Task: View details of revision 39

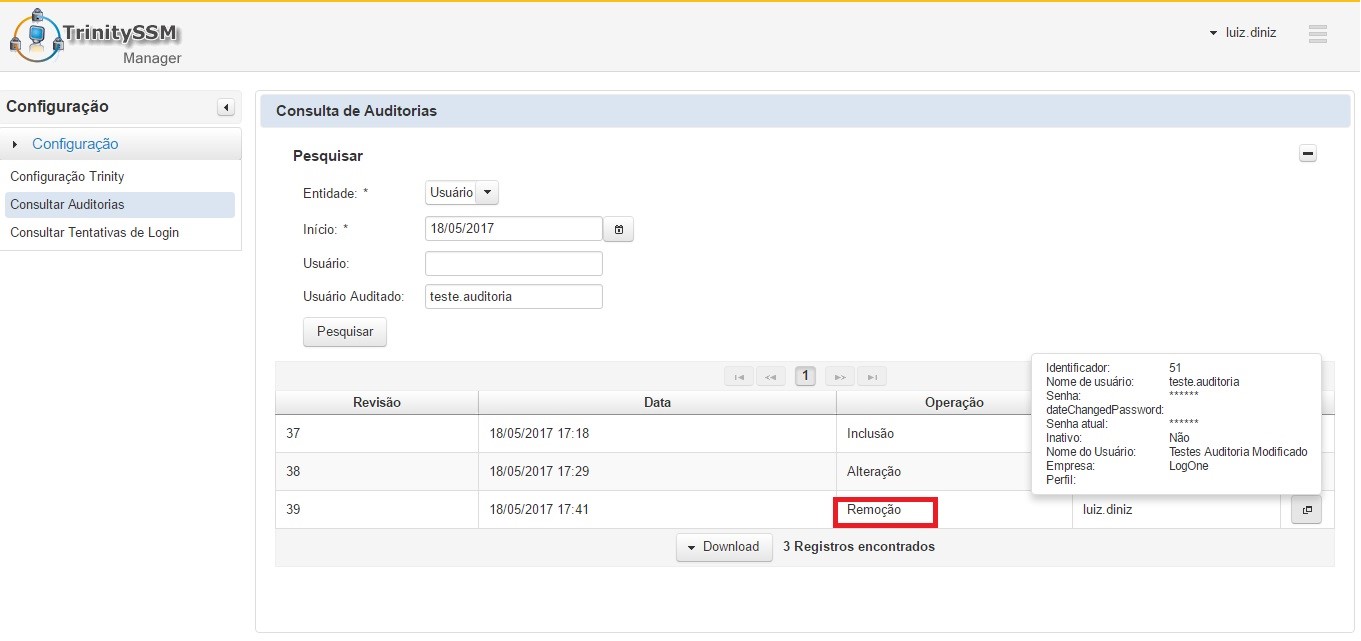Action: click(1306, 510)
